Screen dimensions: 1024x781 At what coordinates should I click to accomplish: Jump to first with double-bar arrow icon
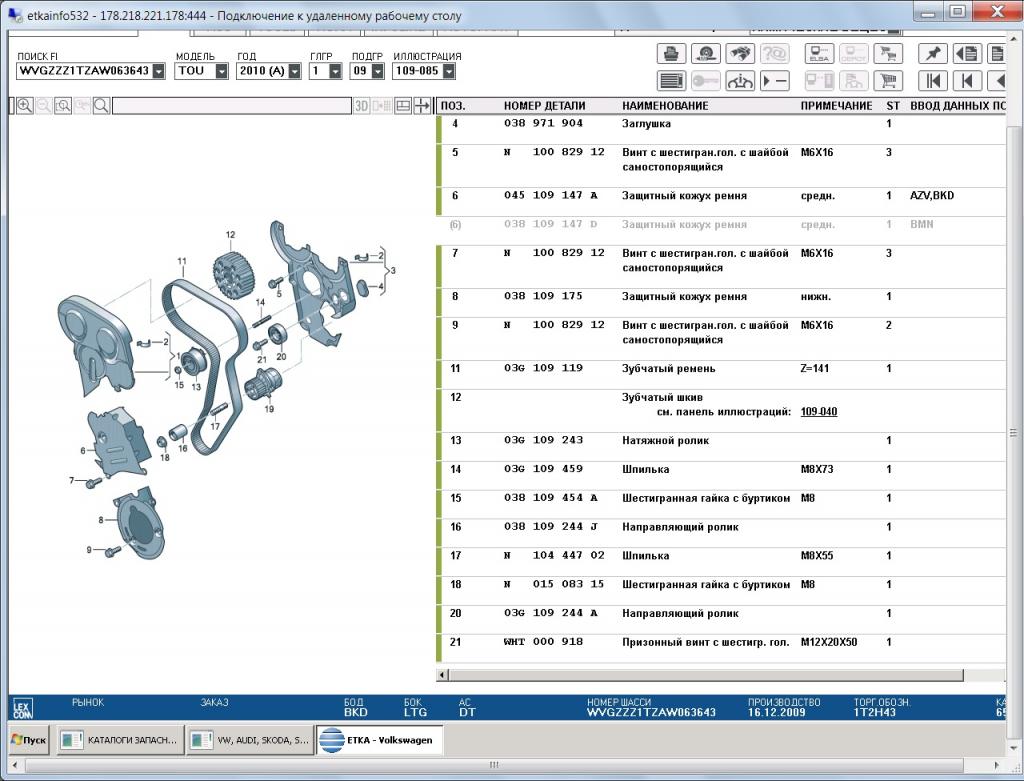pyautogui.click(x=933, y=81)
